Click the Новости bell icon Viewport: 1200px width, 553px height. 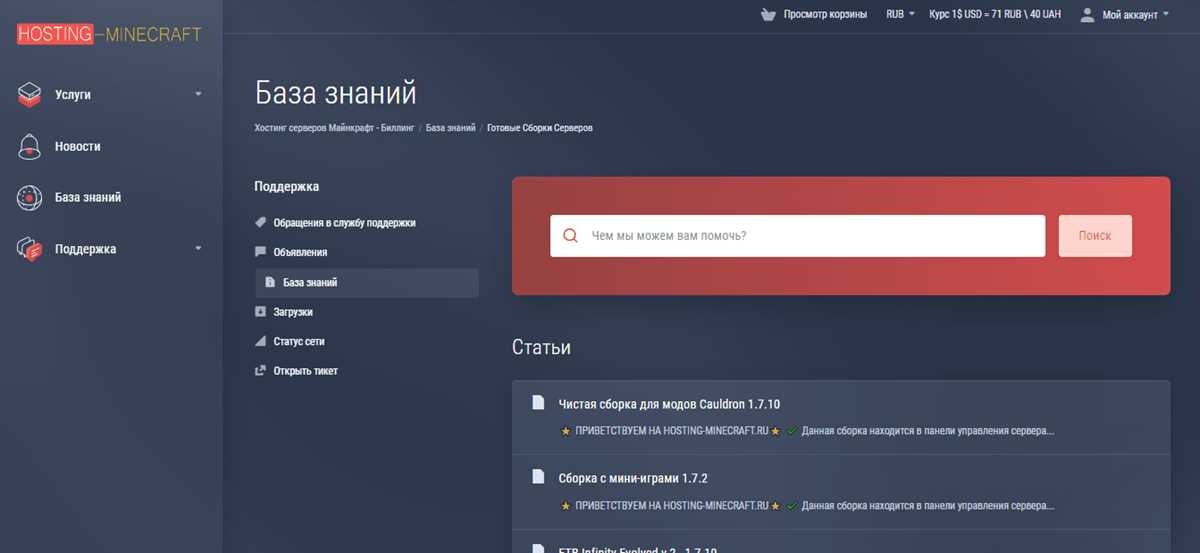pos(29,146)
